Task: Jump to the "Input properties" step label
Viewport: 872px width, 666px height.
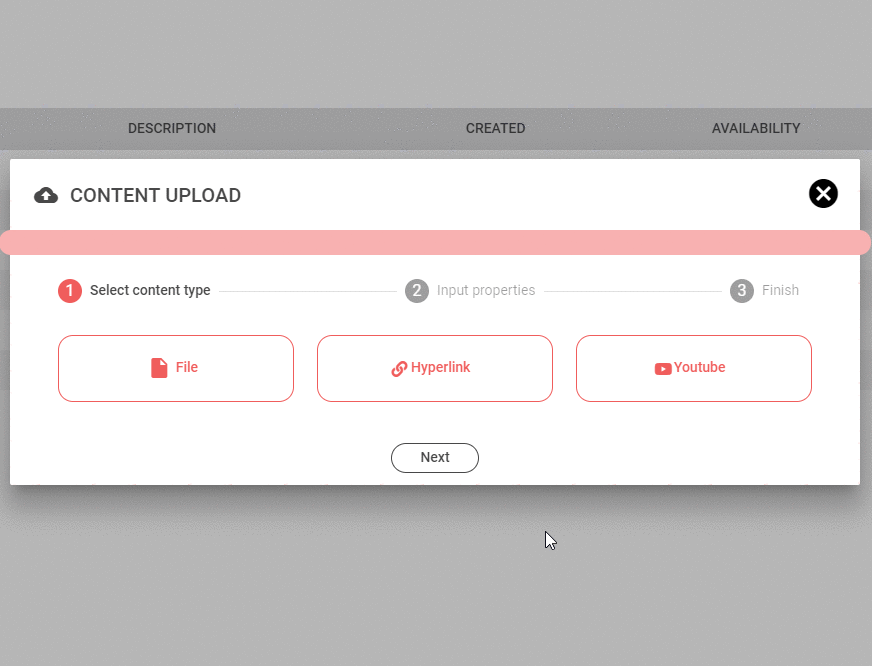Action: pos(486,291)
